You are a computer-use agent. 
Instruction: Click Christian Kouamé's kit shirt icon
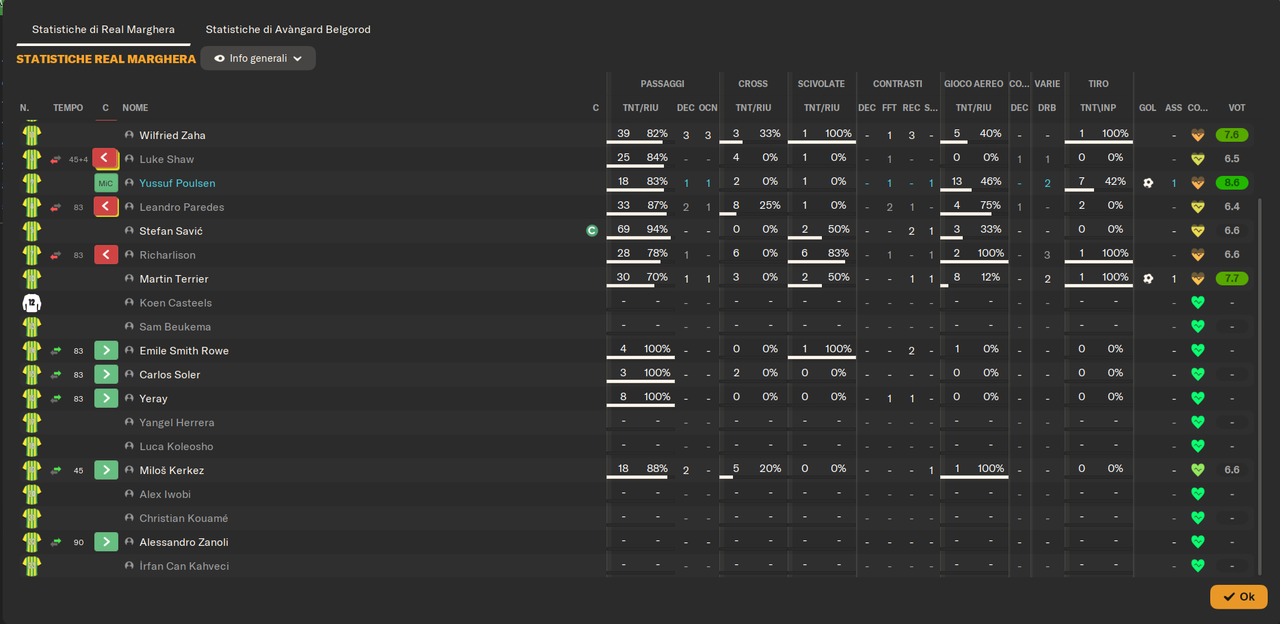coord(32,519)
